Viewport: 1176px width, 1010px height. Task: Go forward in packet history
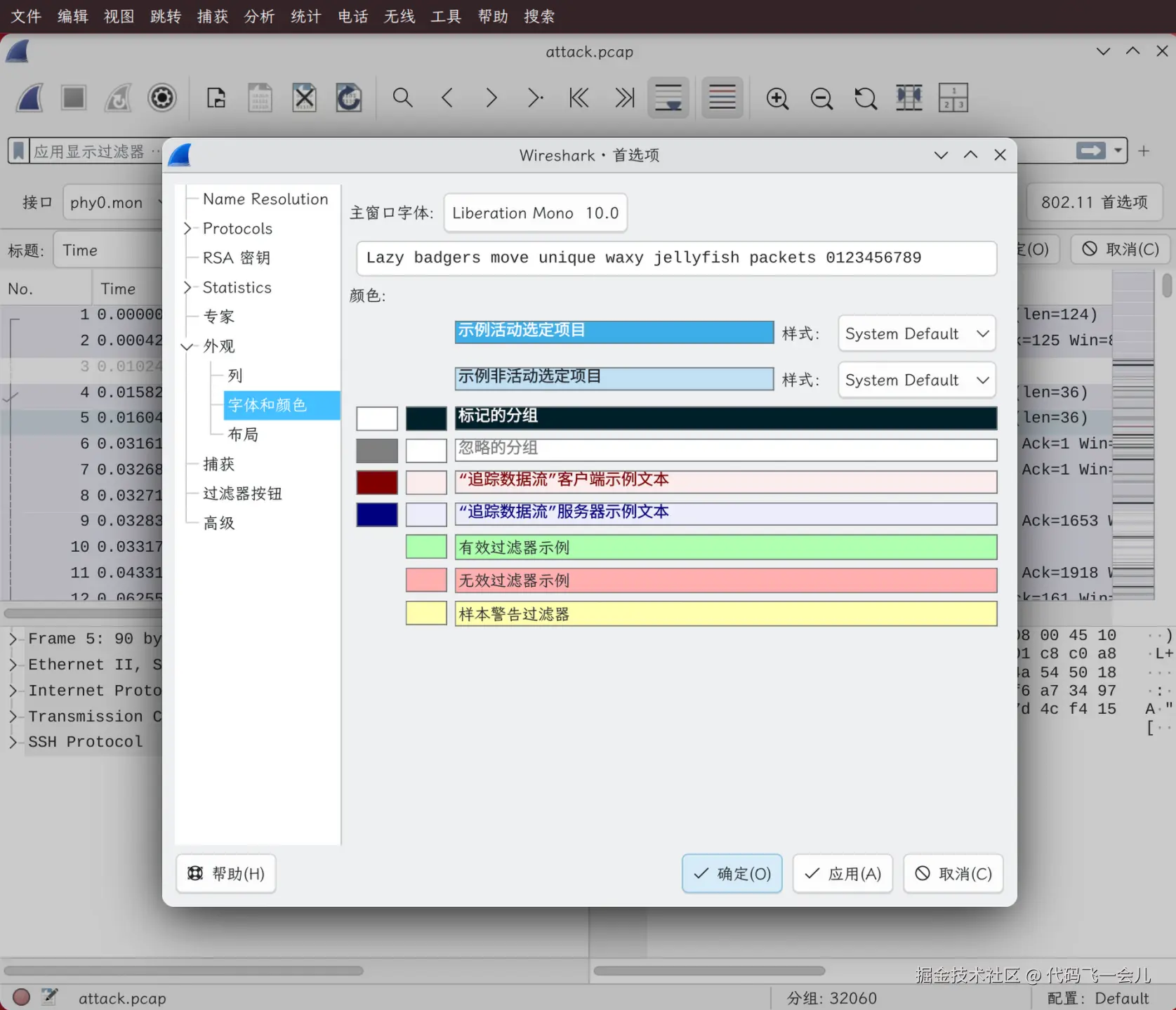[x=491, y=98]
